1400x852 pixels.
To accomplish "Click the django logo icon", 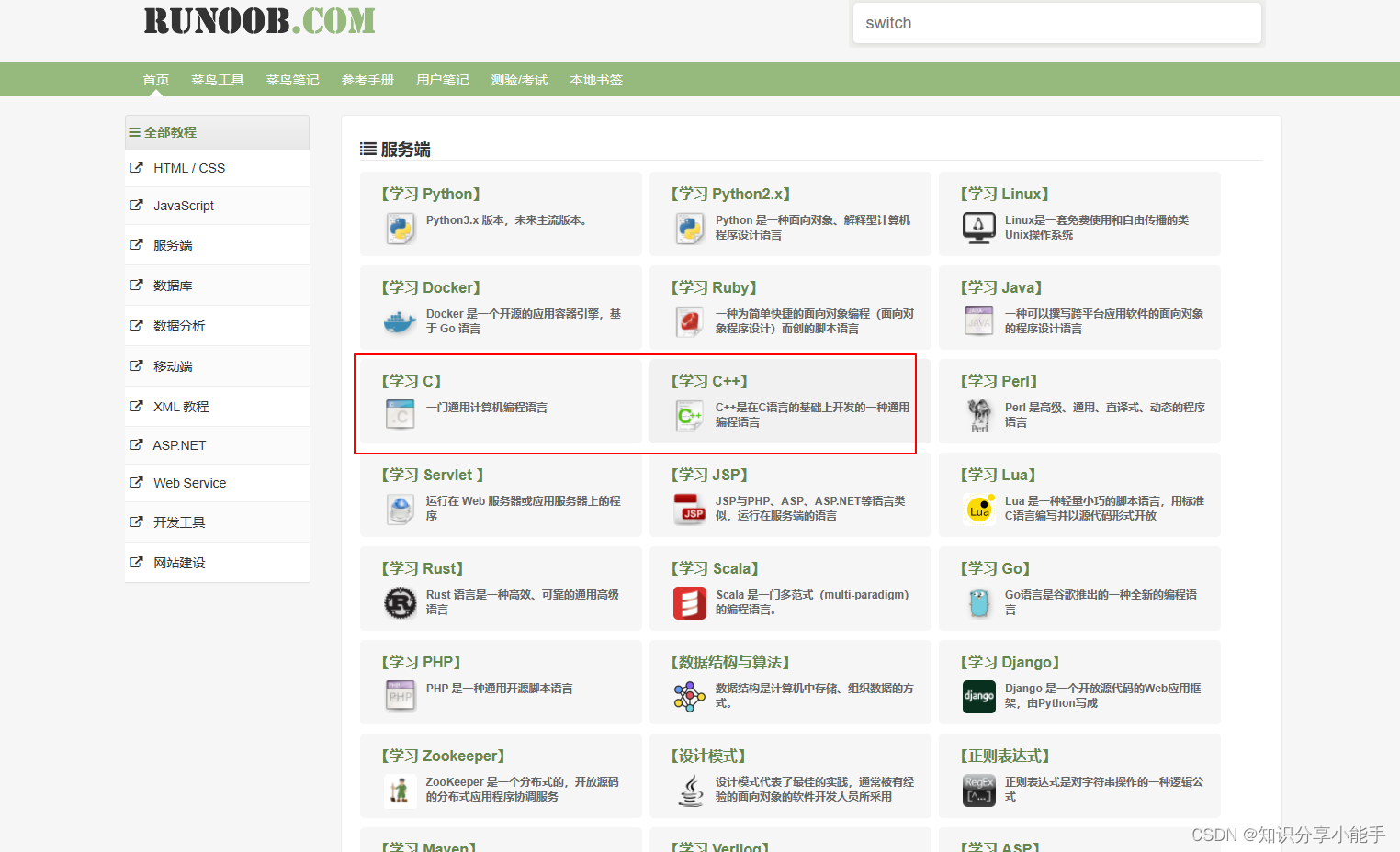I will (x=979, y=696).
